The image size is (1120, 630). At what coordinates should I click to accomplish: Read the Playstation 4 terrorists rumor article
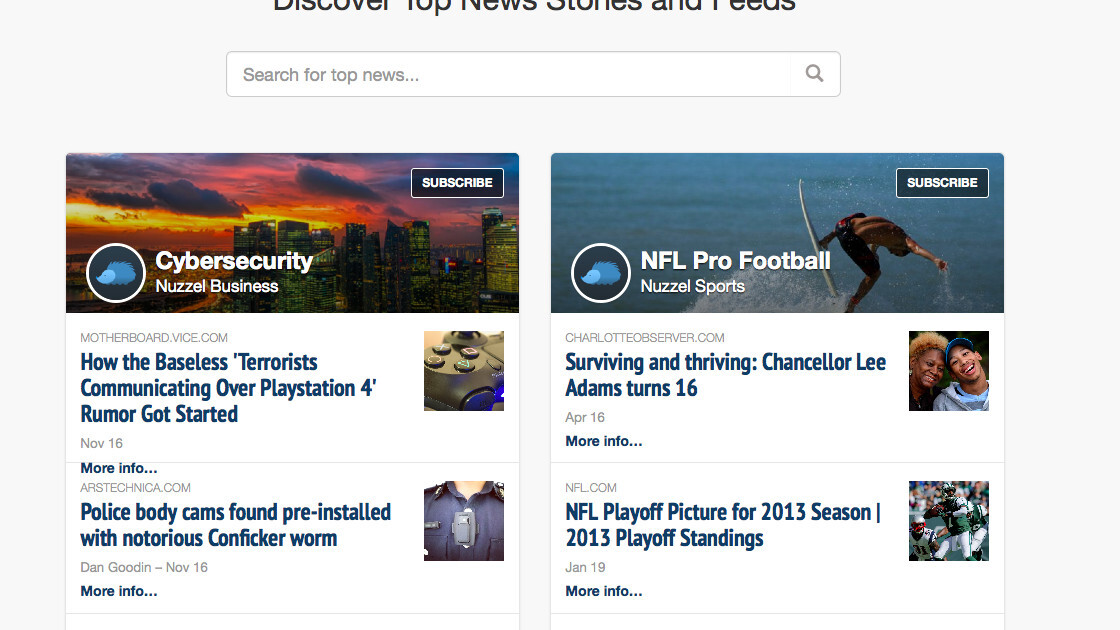tap(229, 388)
